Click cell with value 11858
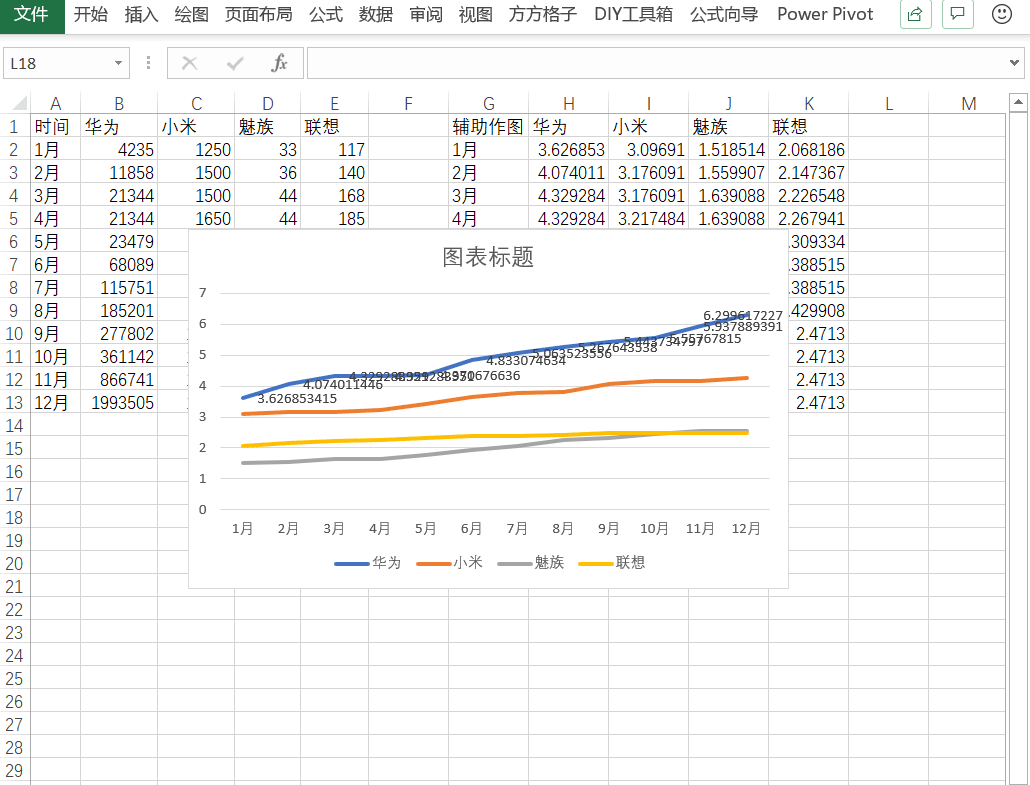The width and height of the screenshot is (1030, 785). click(x=119, y=172)
